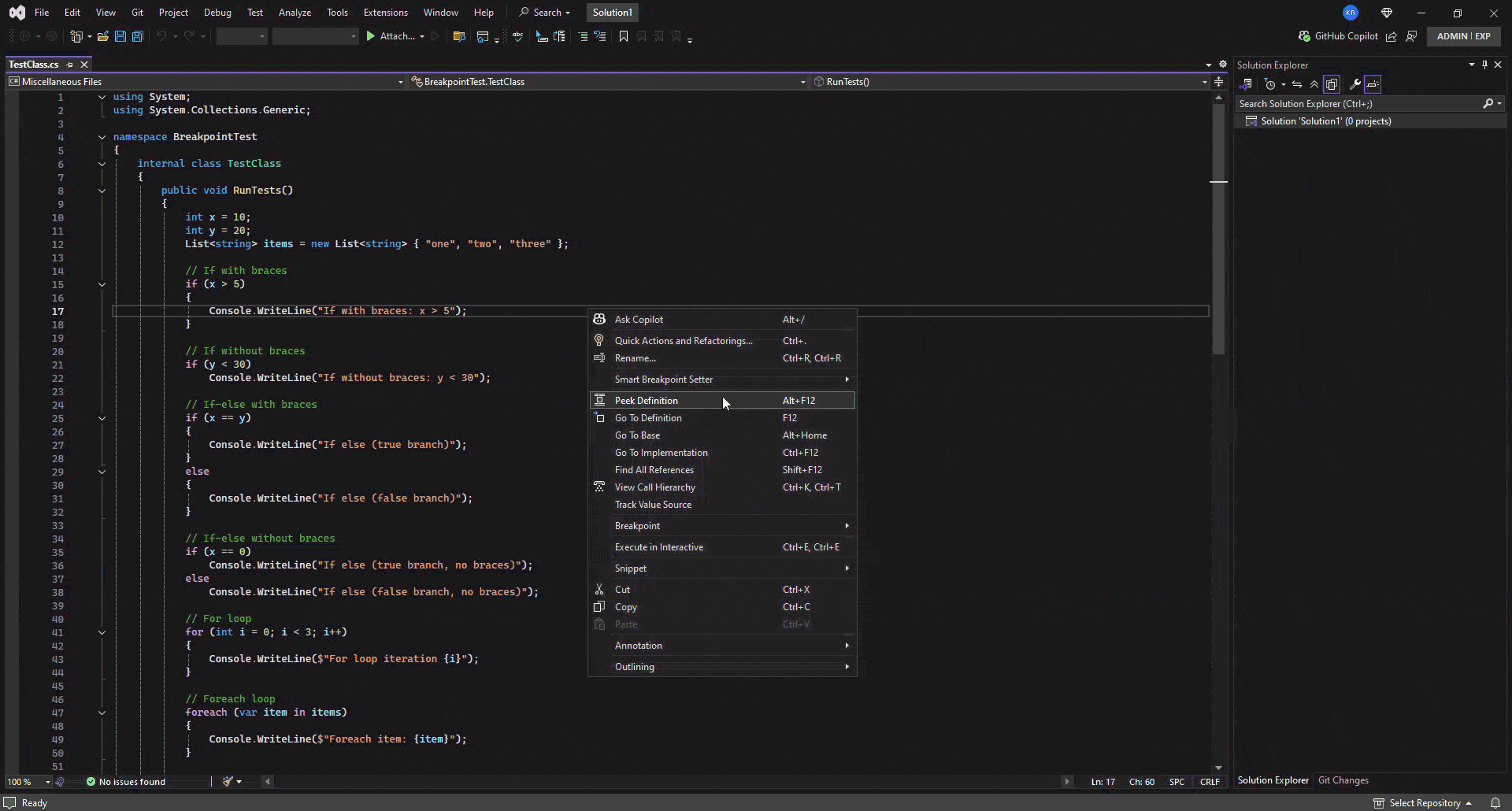
Task: Open Properties wrench icon in Solution Explorer
Action: point(1355,84)
